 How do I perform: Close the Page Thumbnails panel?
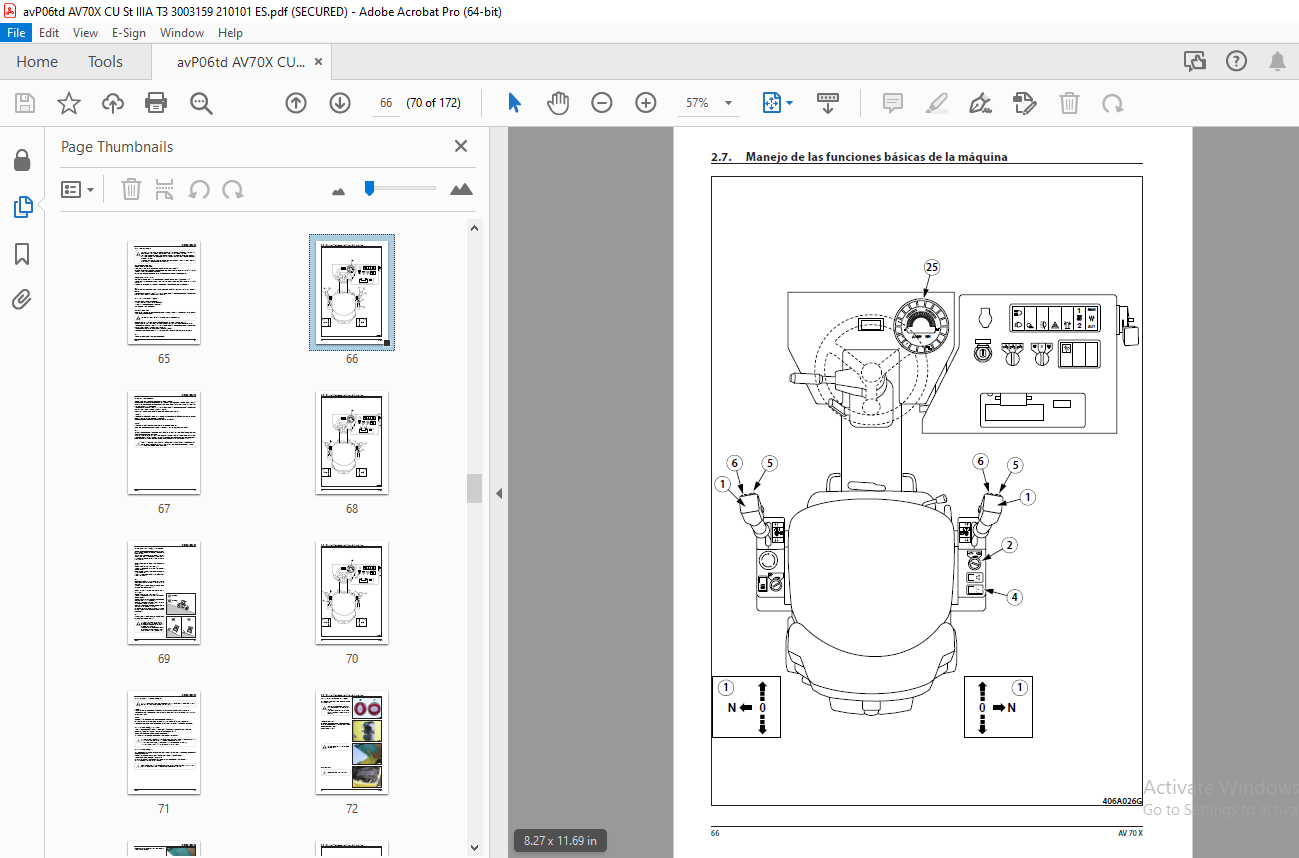[461, 146]
